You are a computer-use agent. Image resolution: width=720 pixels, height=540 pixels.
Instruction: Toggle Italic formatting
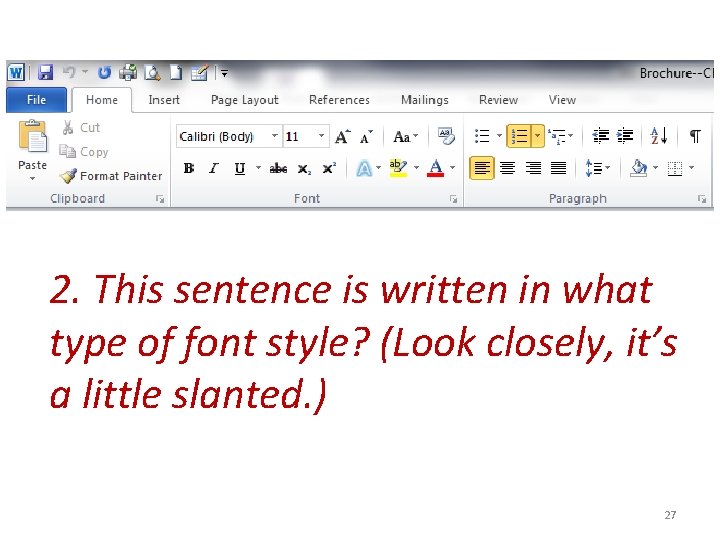[x=214, y=169]
